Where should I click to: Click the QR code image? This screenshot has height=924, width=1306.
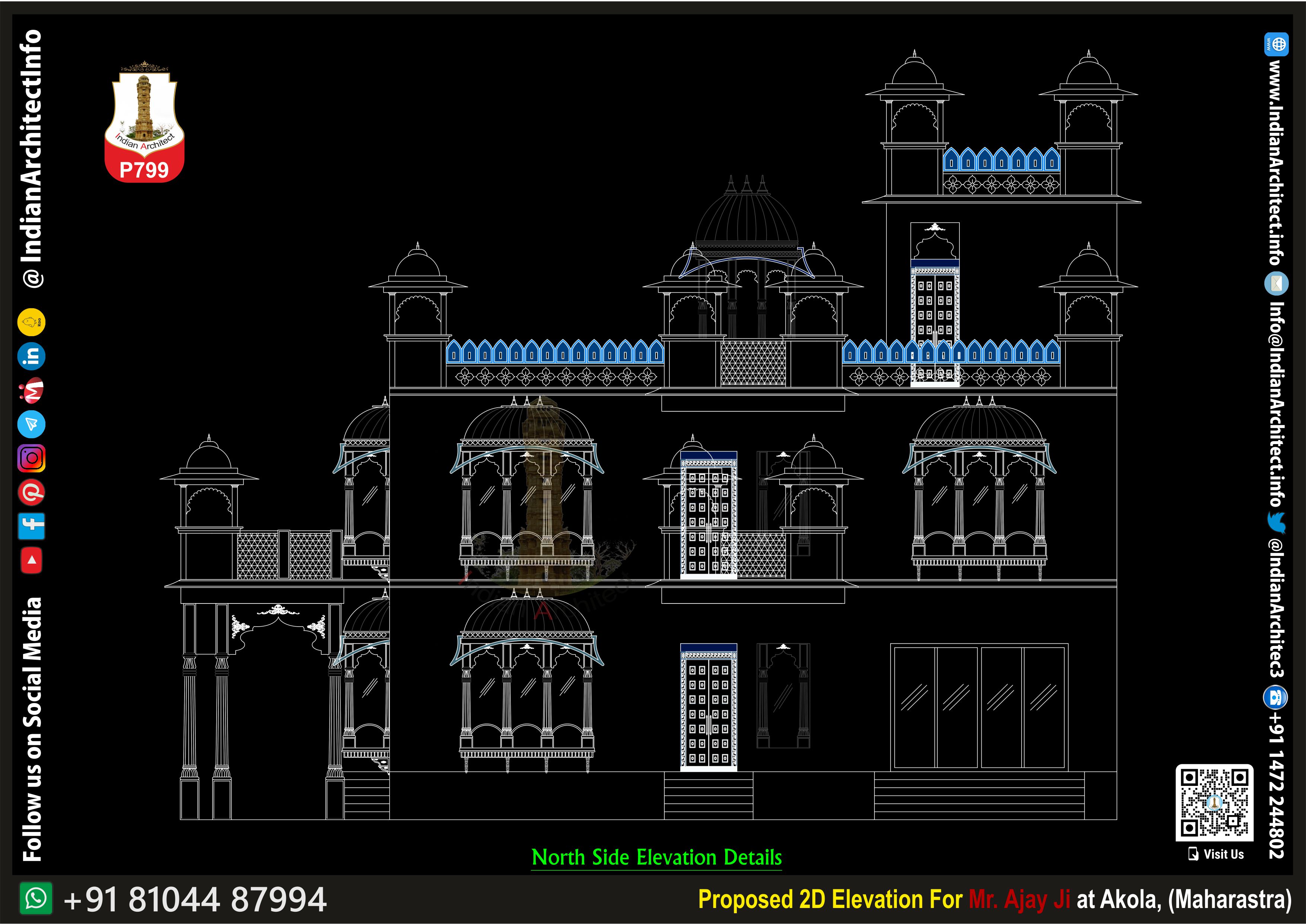point(1214,803)
